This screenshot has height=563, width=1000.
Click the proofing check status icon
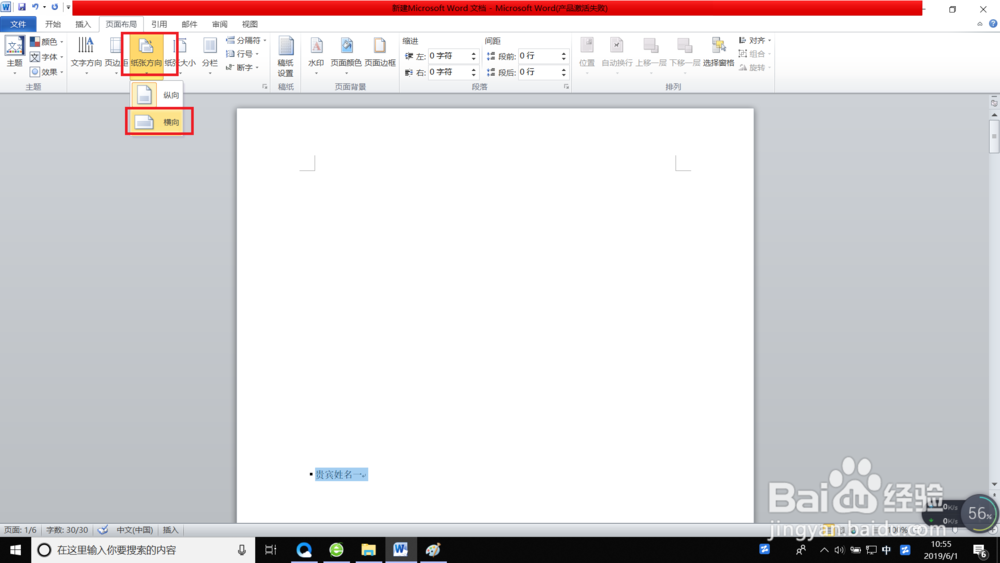[103, 530]
